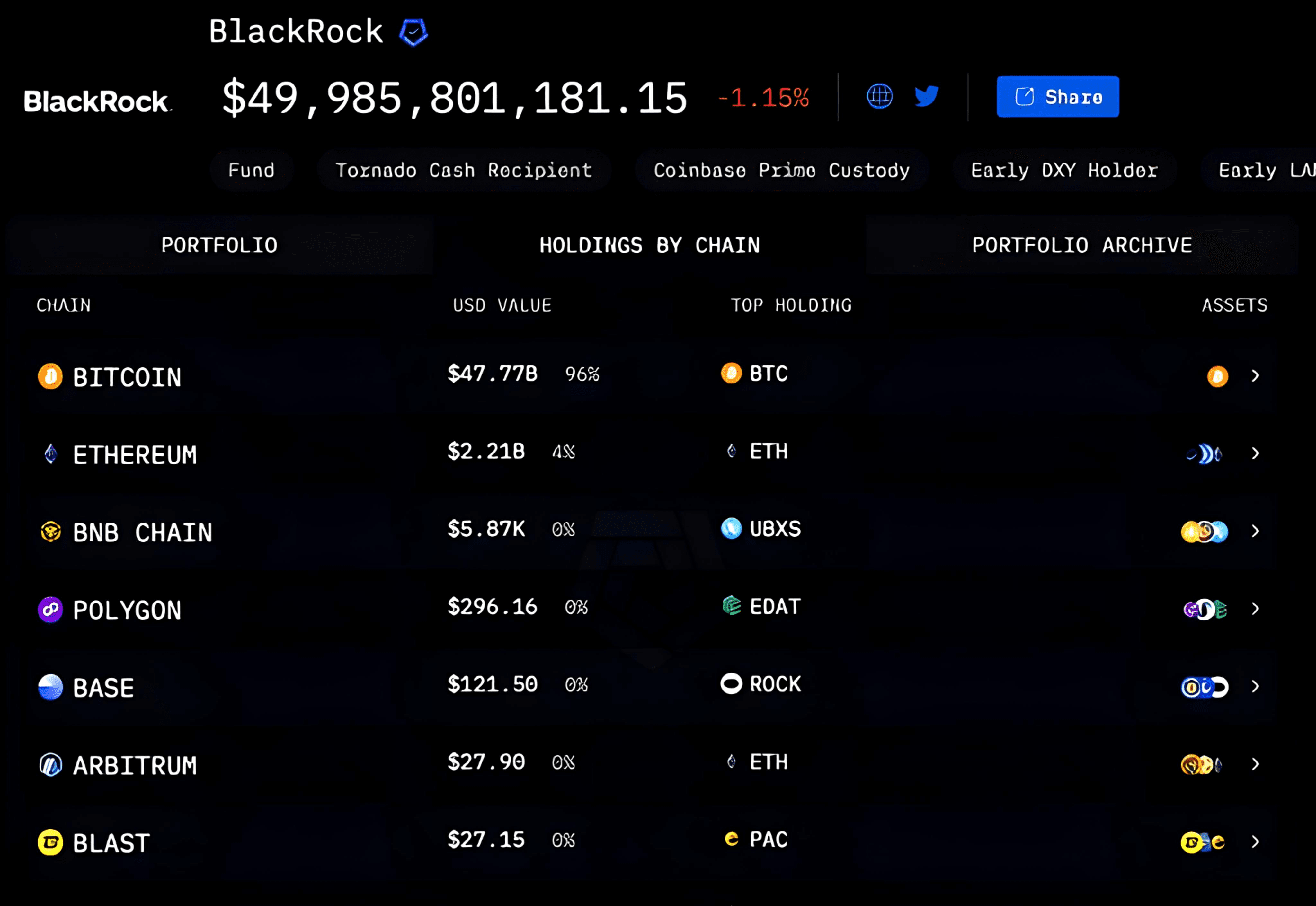This screenshot has width=1316, height=906.
Task: Switch to the Portfolio tab
Action: click(219, 245)
